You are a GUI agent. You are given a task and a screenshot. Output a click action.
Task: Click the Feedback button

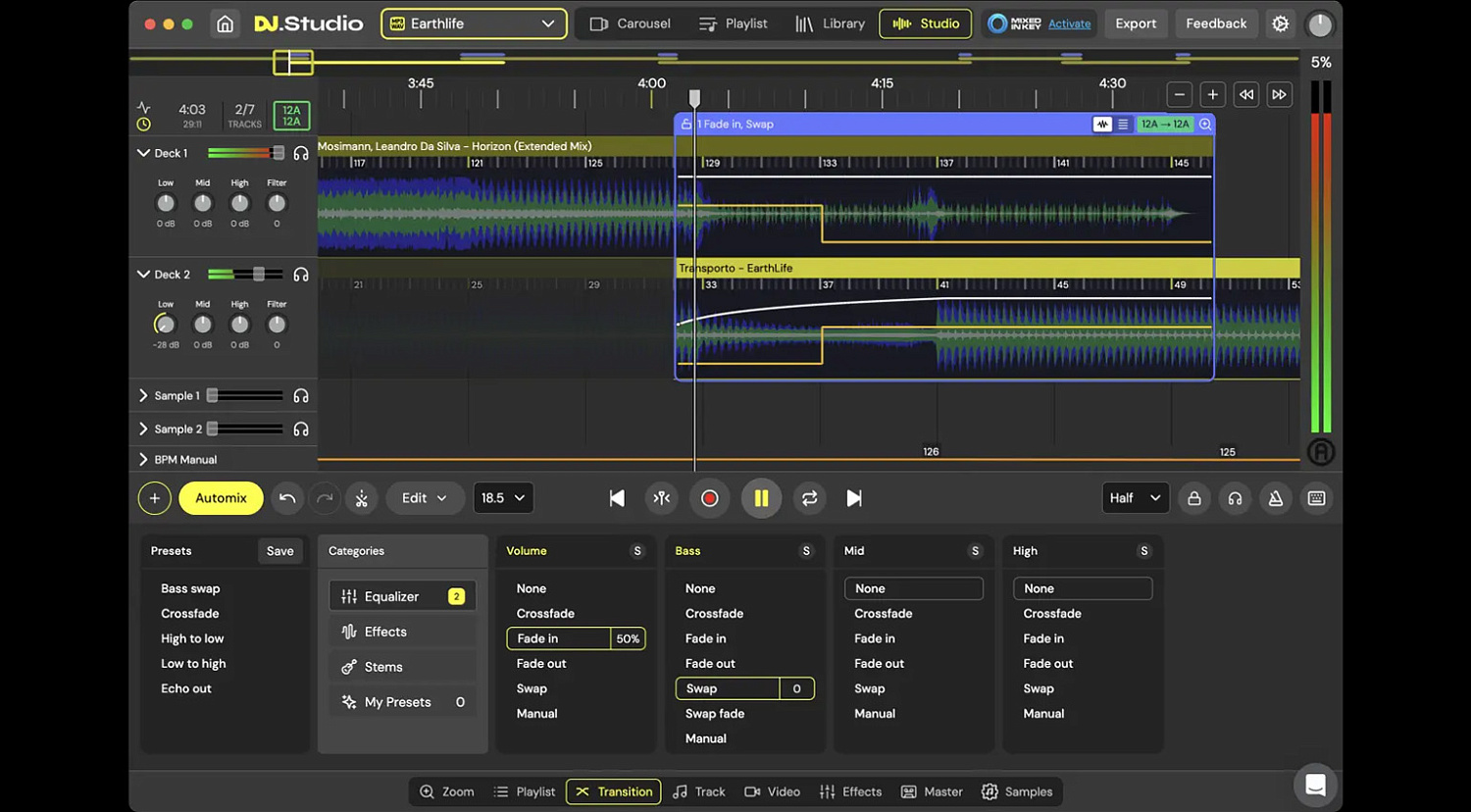click(1216, 24)
